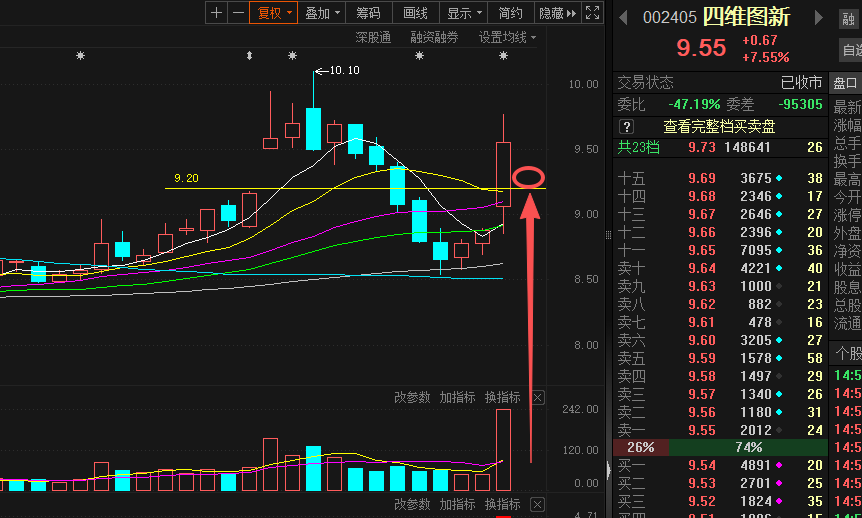
Task: Click the latest tall red volume bar
Action: pyautogui.click(x=503, y=450)
